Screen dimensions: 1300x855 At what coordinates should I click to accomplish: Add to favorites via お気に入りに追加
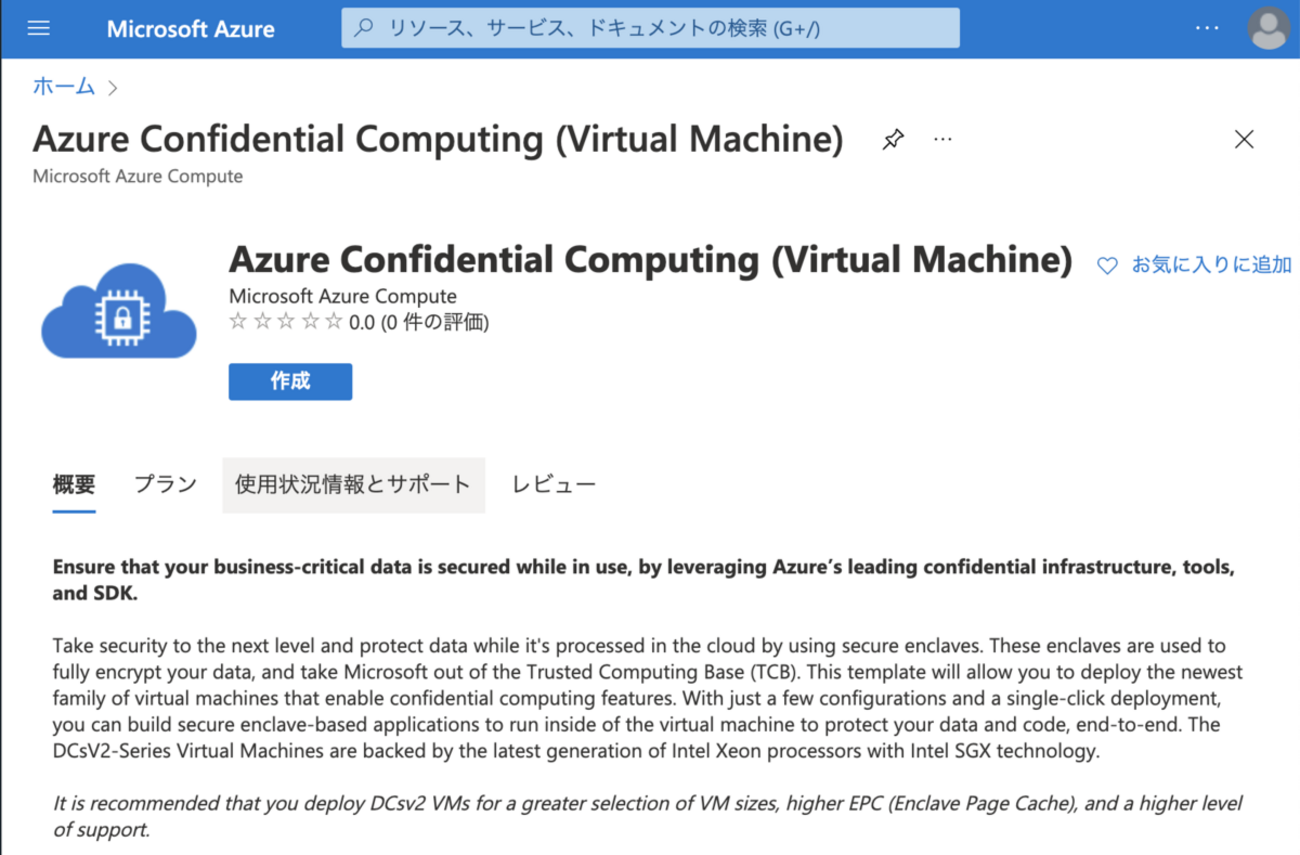[1211, 265]
